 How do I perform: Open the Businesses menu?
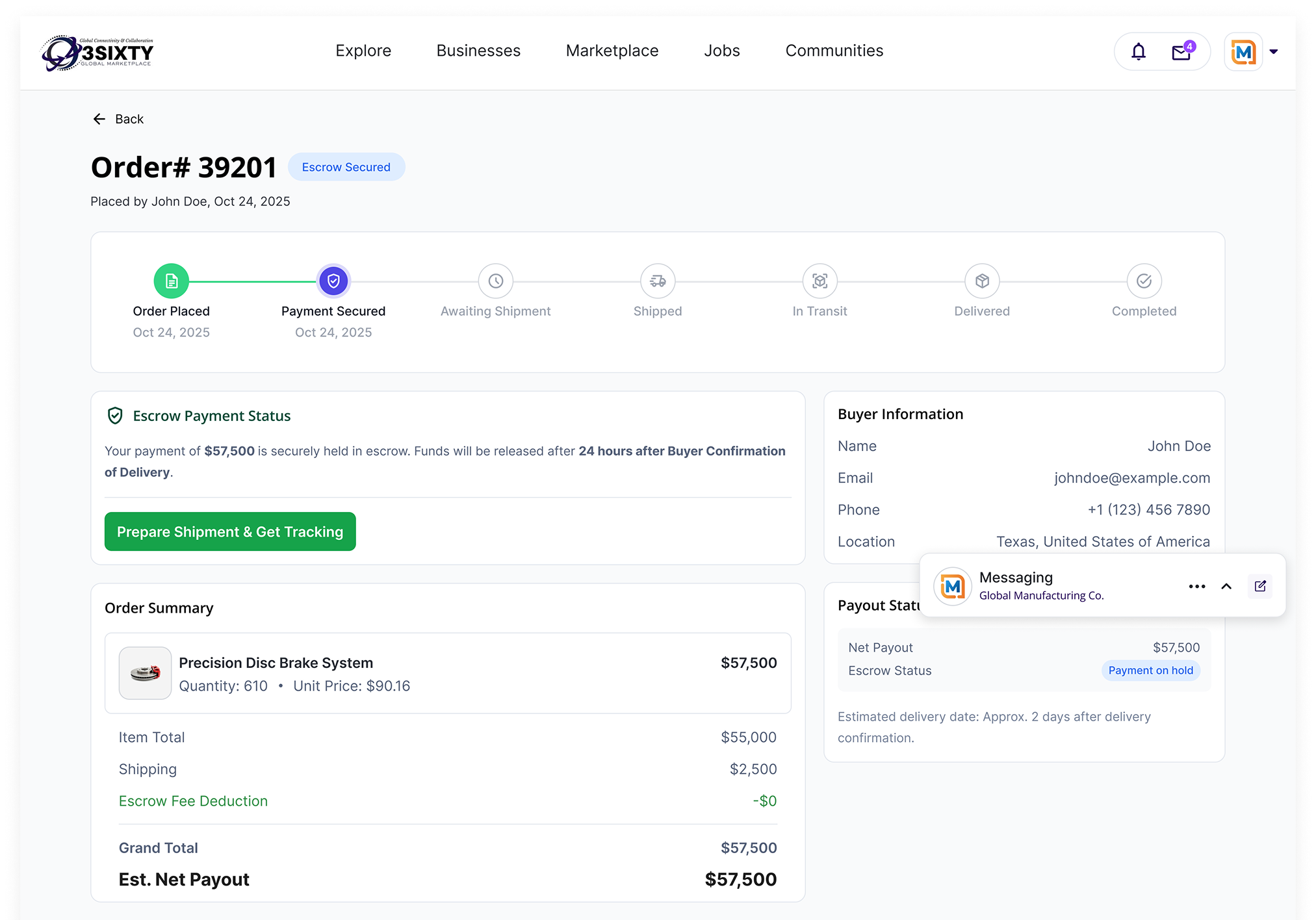tap(478, 51)
